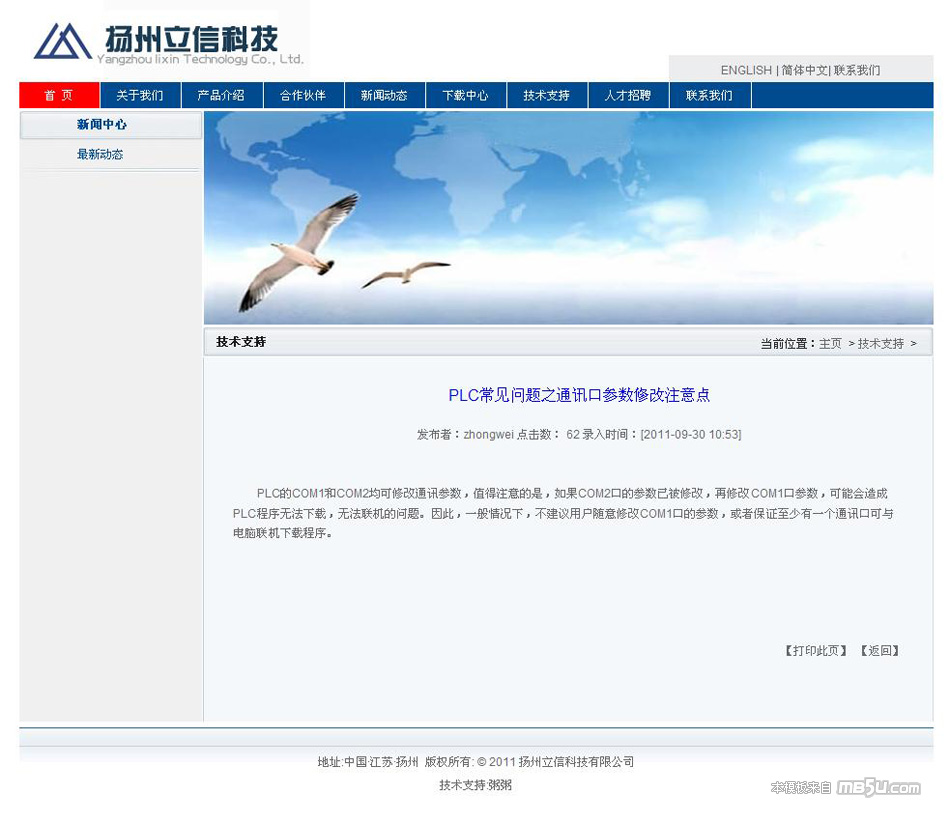Go to 关于我们 in navigation bar
950x824 pixels.
[140, 96]
